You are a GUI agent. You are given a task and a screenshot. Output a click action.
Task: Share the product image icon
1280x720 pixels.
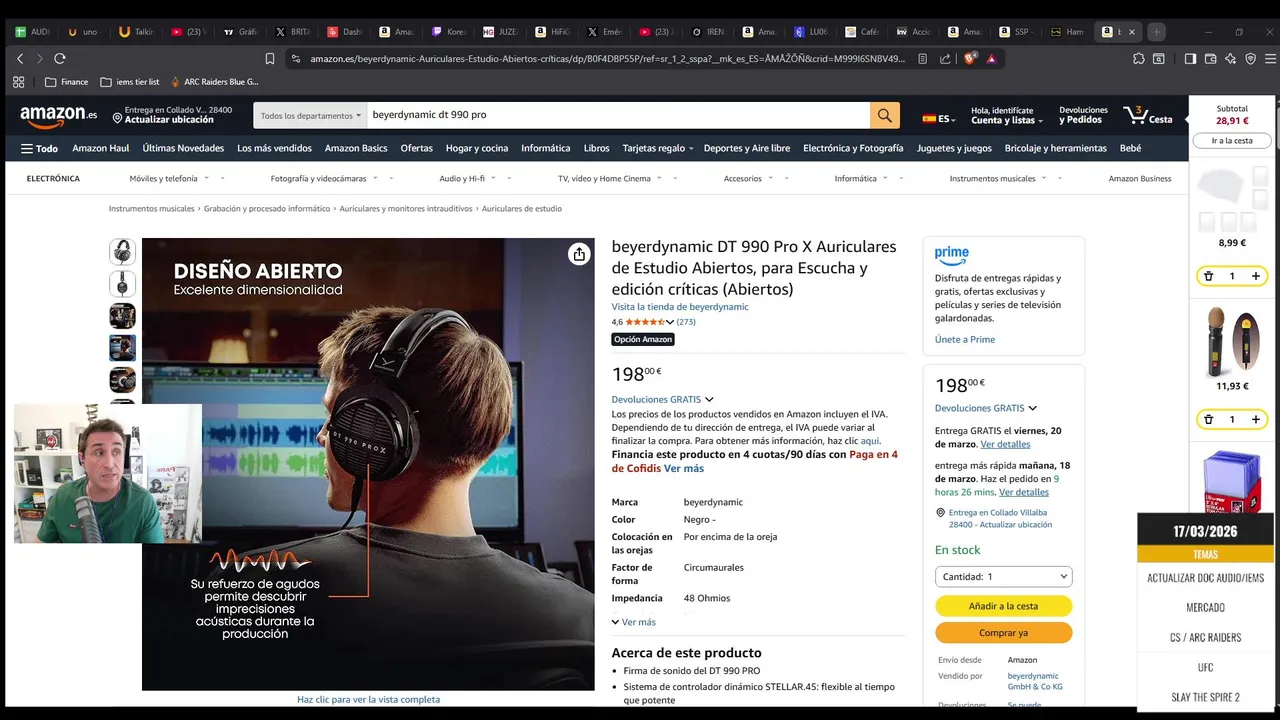point(579,254)
